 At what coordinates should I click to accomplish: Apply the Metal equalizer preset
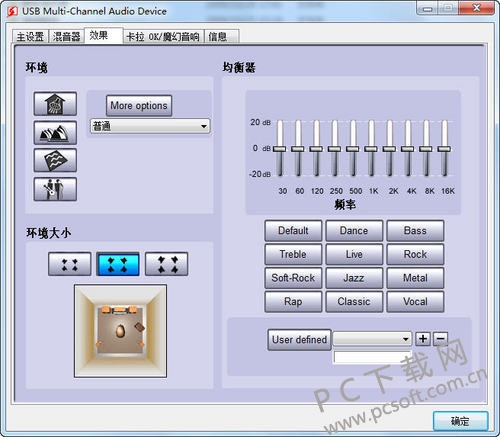click(x=415, y=278)
